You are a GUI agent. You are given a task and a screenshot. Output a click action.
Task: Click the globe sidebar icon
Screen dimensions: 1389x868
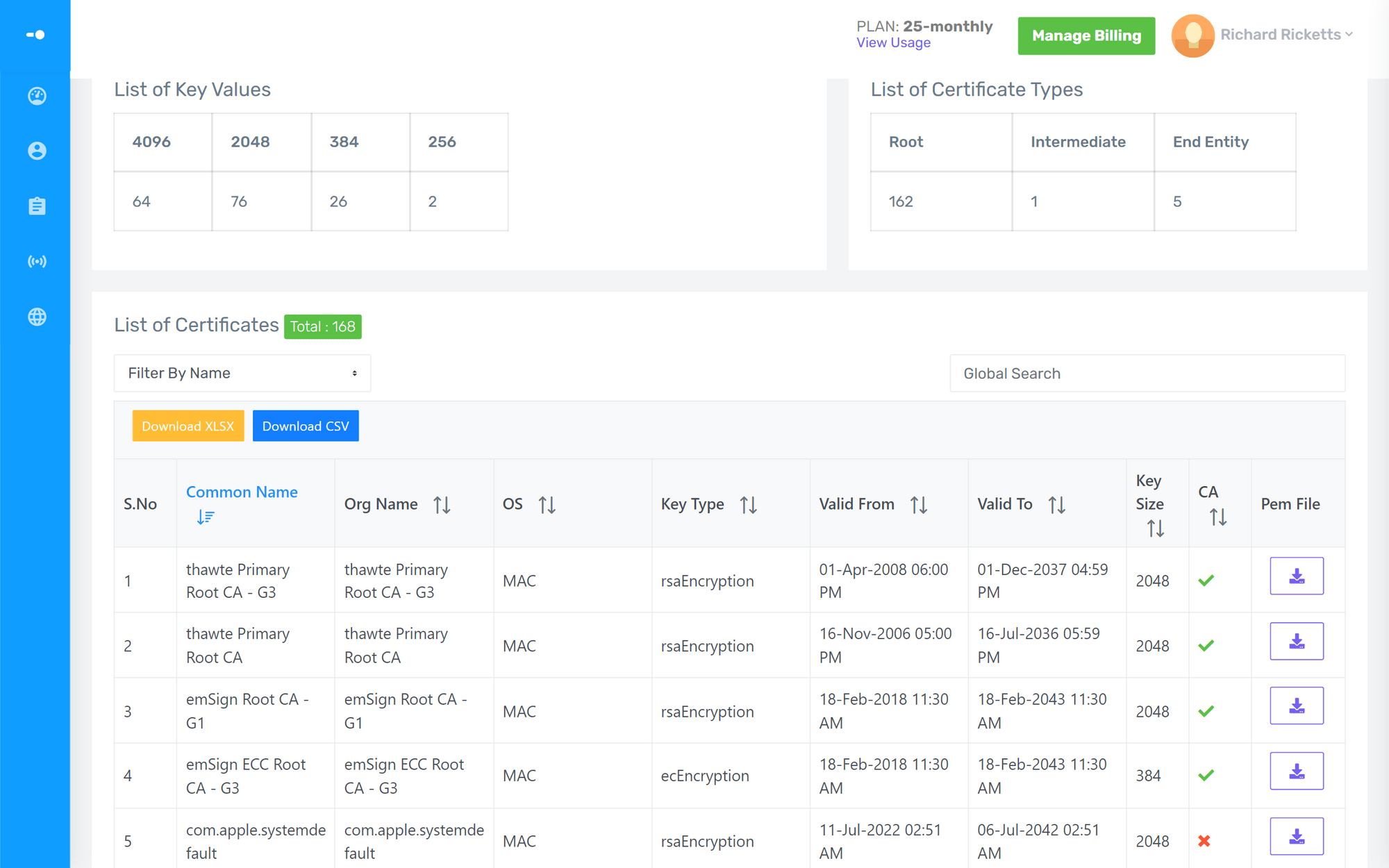point(37,317)
